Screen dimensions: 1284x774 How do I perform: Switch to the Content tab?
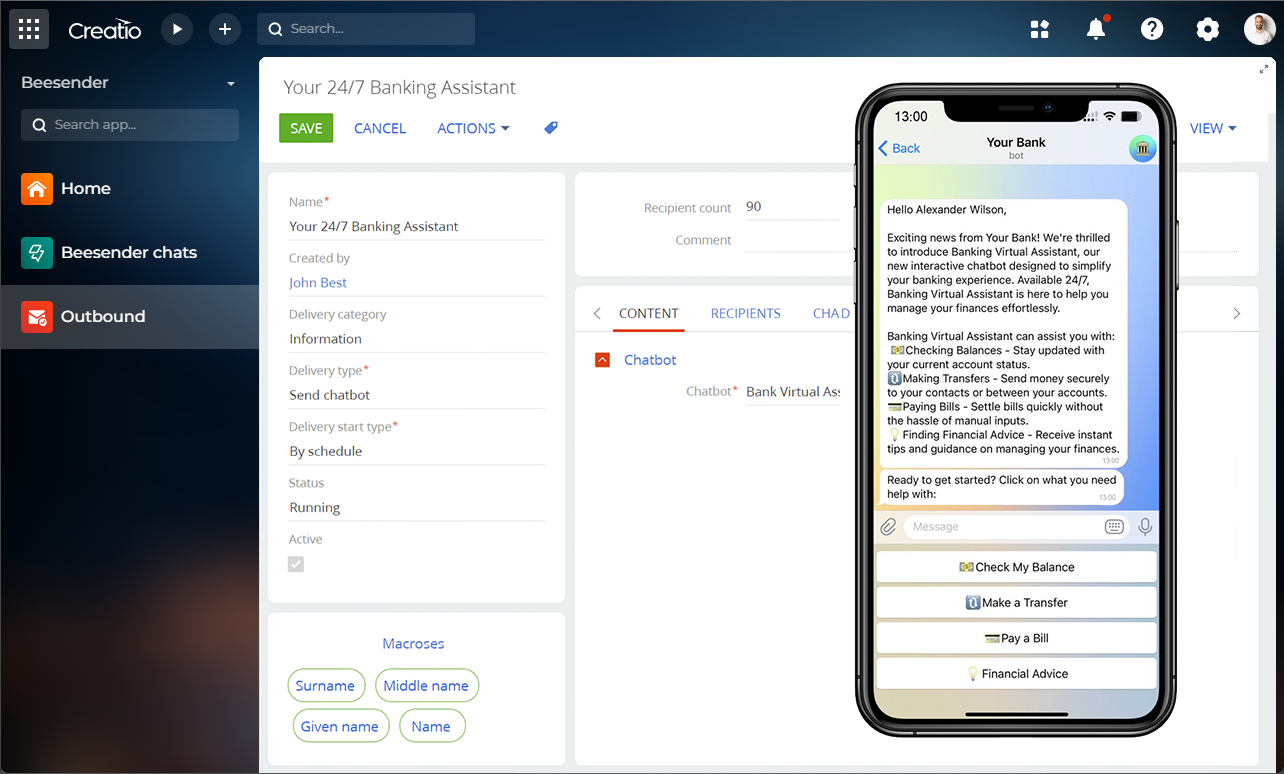[x=649, y=313]
